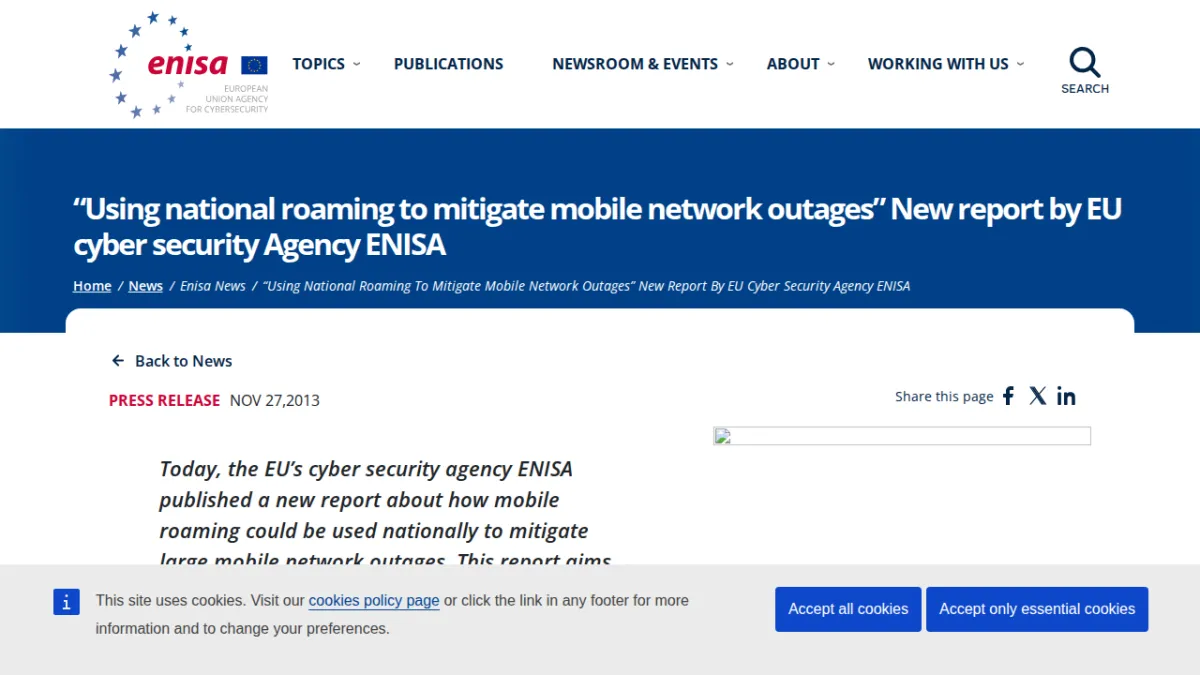Go Back to News link

pyautogui.click(x=172, y=361)
